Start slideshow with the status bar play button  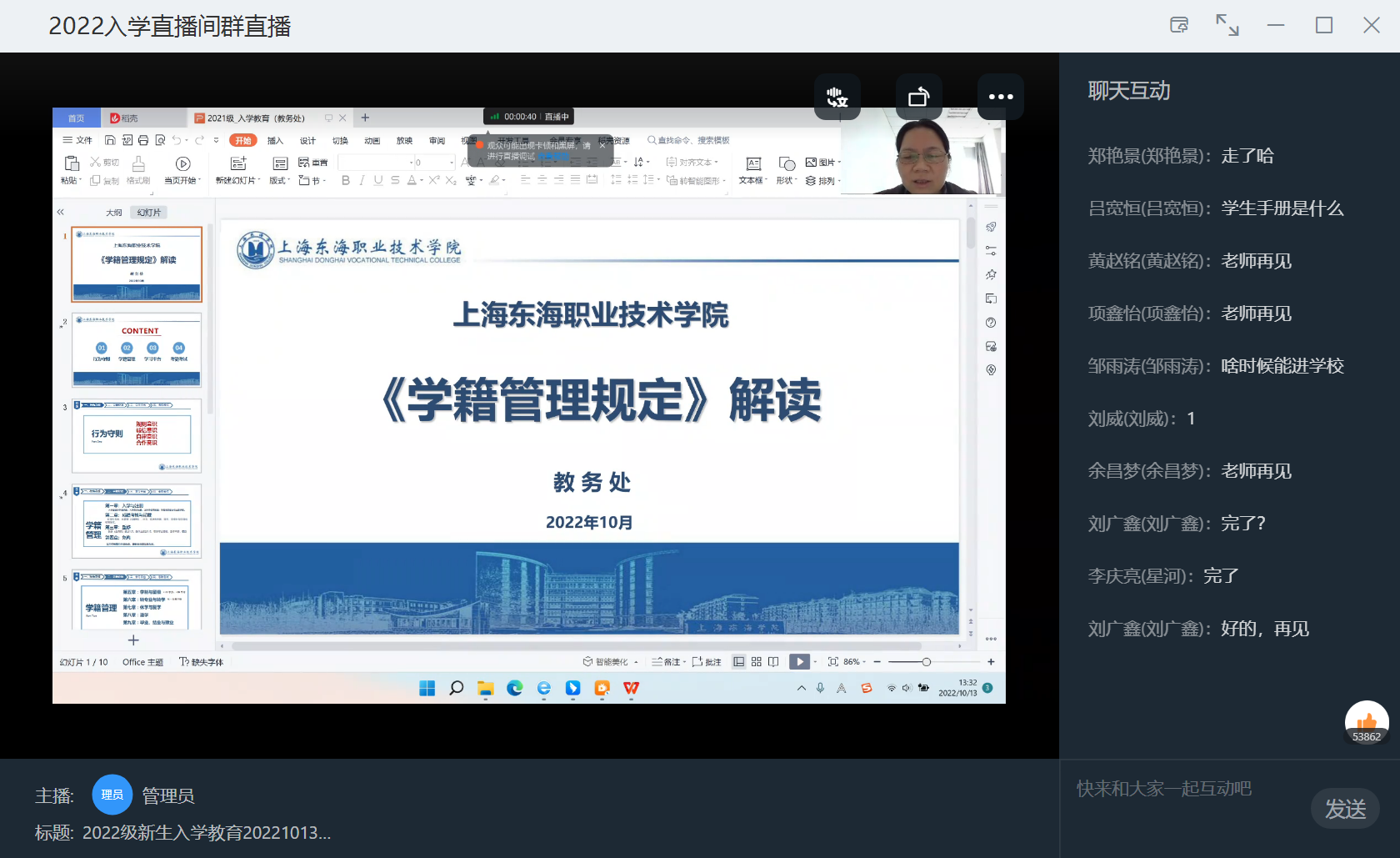tap(798, 661)
